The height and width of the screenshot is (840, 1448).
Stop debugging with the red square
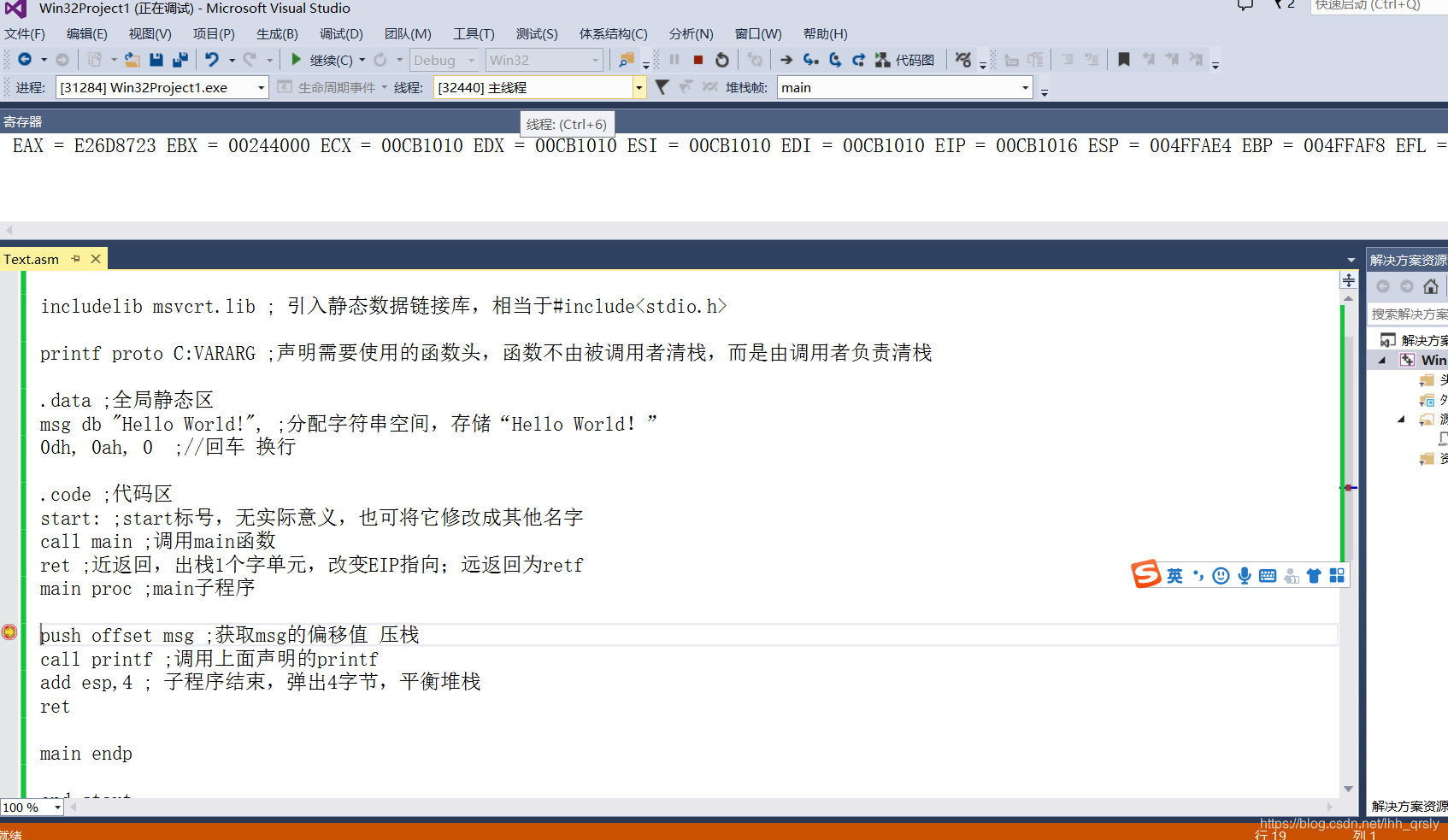point(698,60)
